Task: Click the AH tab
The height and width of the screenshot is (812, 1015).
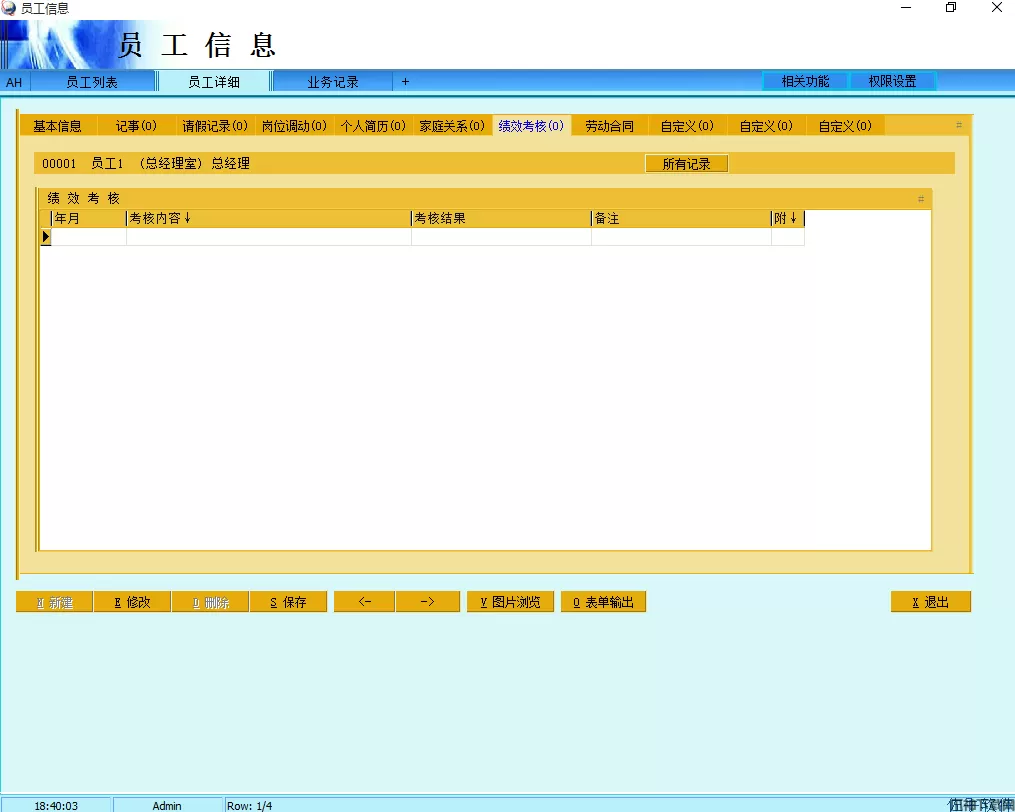Action: pos(14,82)
